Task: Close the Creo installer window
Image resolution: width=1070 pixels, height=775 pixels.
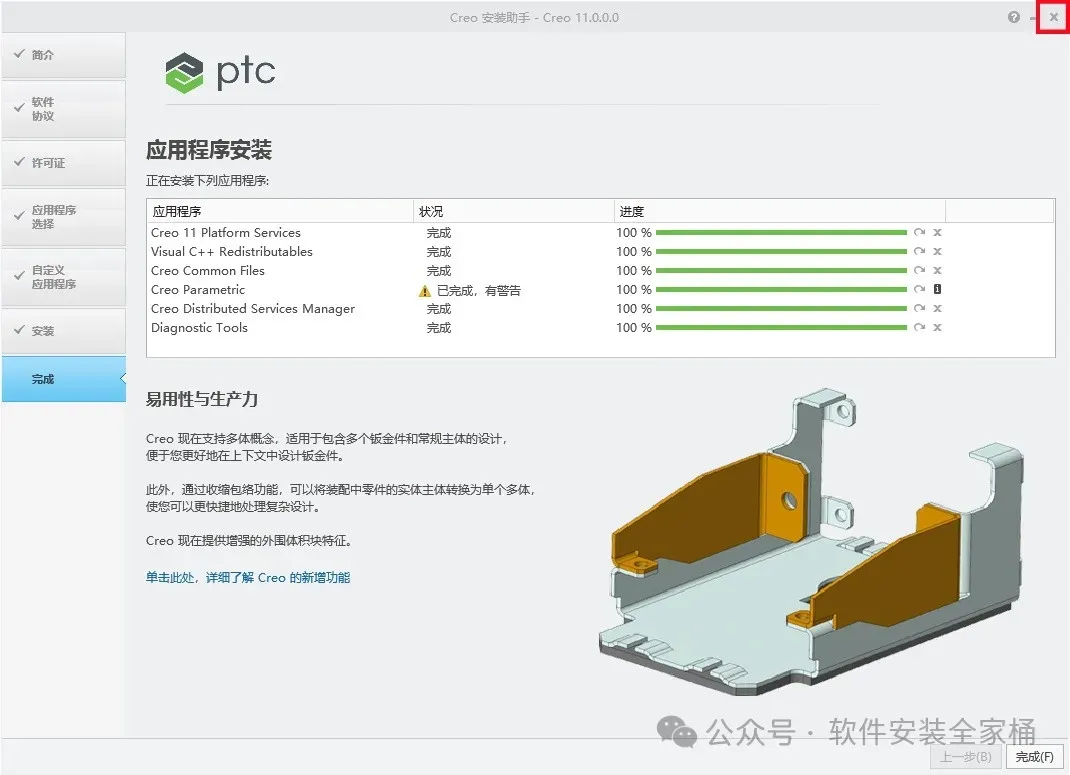Action: [1054, 17]
